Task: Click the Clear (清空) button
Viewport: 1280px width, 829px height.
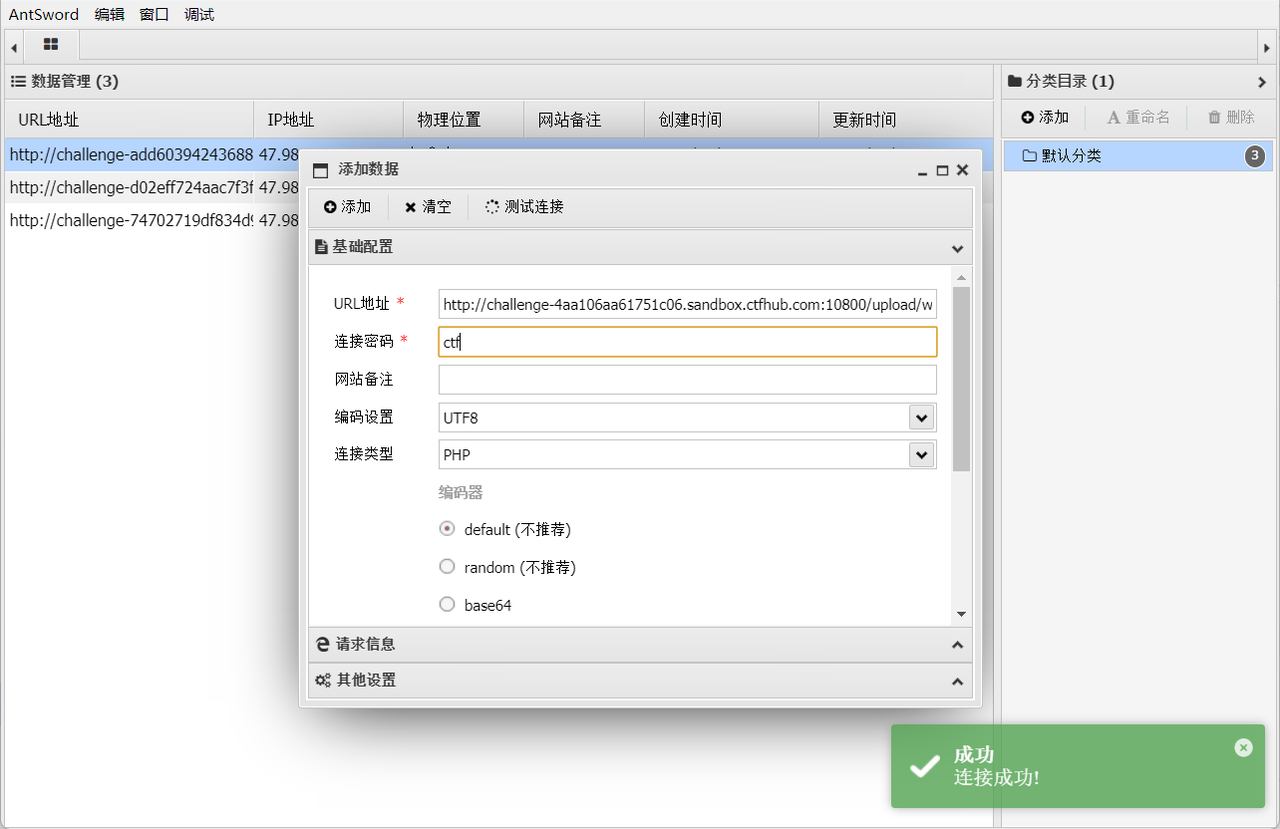Action: click(428, 207)
